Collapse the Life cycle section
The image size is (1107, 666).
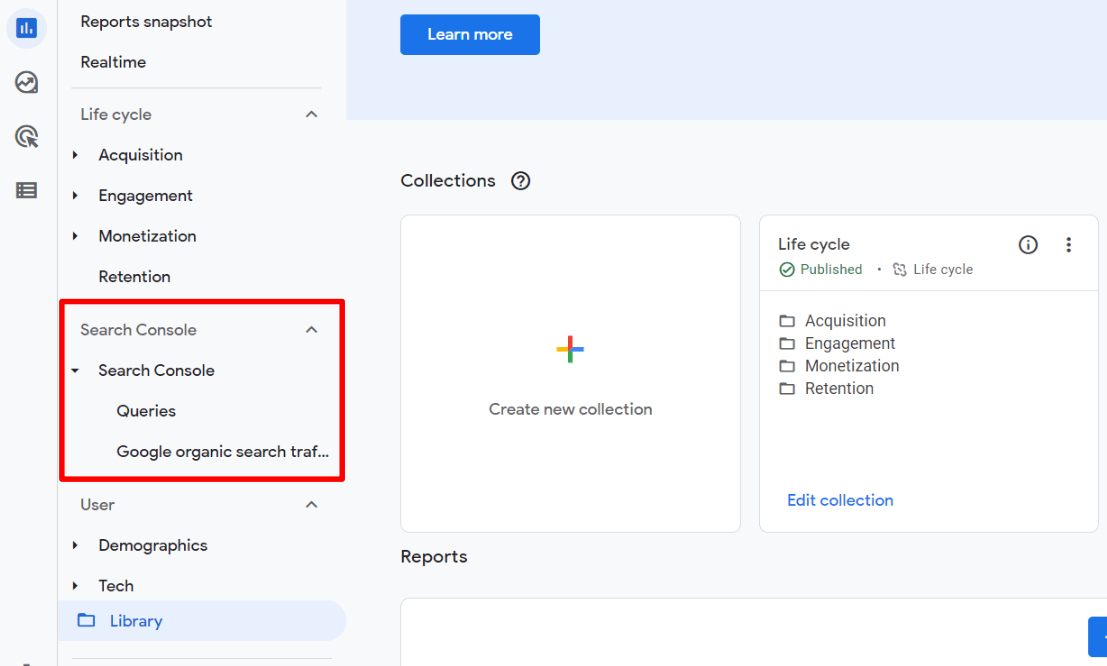pos(311,114)
